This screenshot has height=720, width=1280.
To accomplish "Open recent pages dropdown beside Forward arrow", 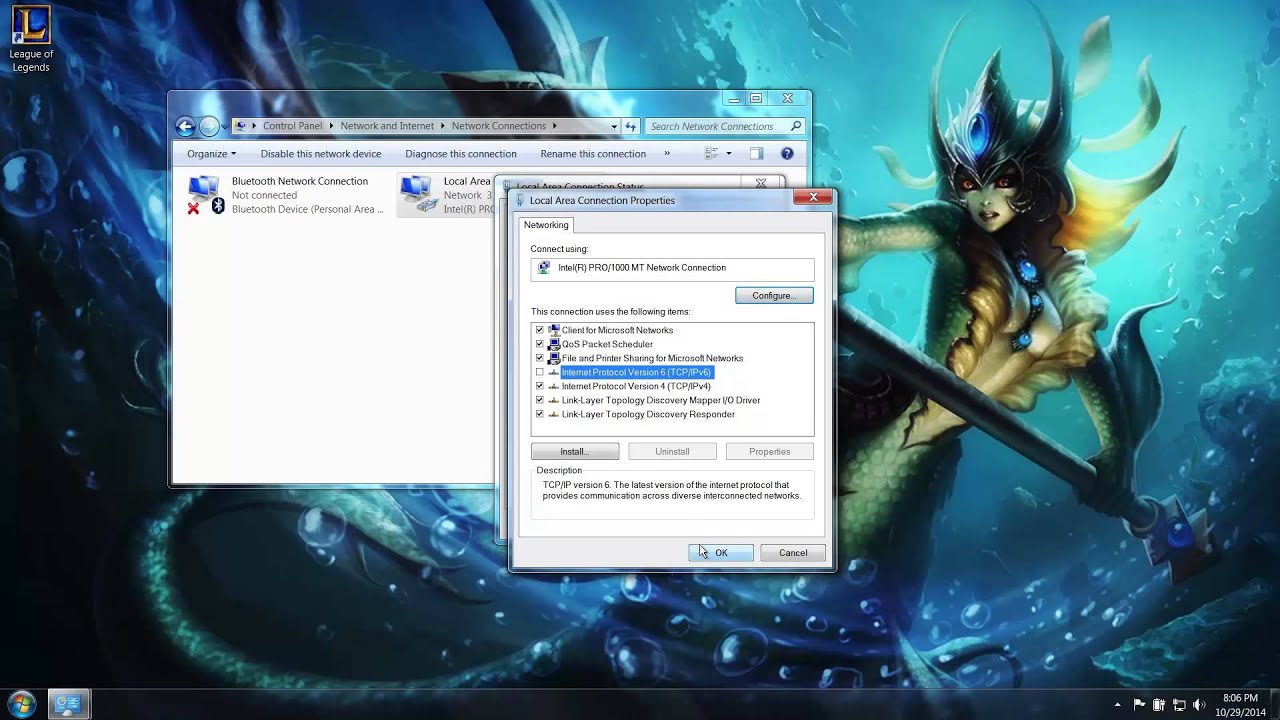I will pos(224,127).
